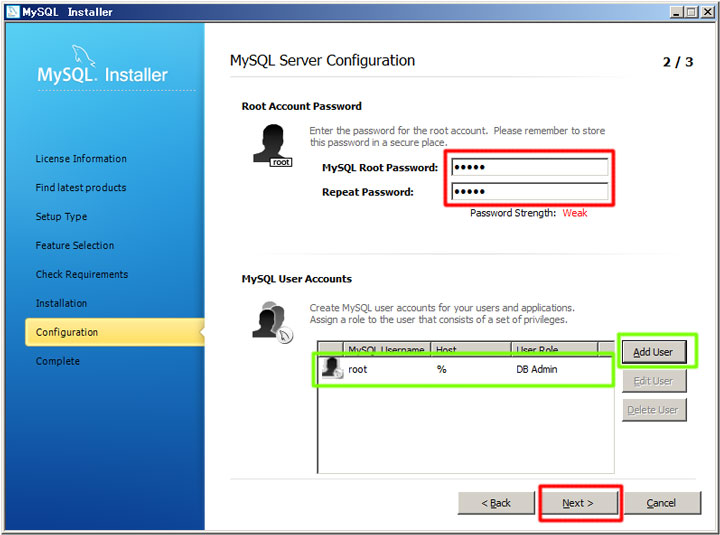This screenshot has height=535, width=720.
Task: Select the Complete step in sidebar
Action: pyautogui.click(x=58, y=361)
